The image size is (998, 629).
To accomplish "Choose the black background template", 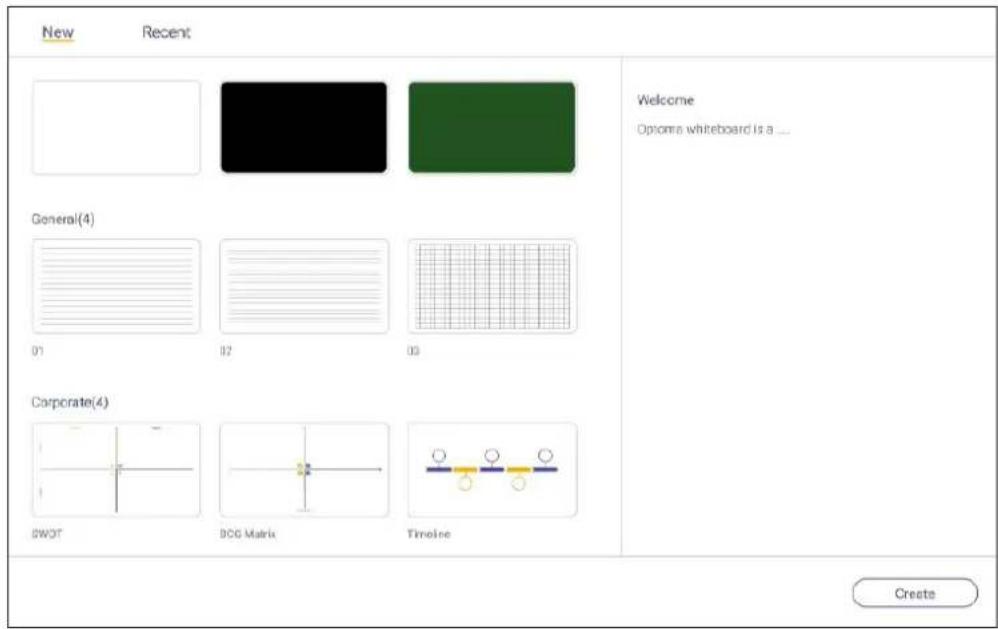I will pos(304,127).
